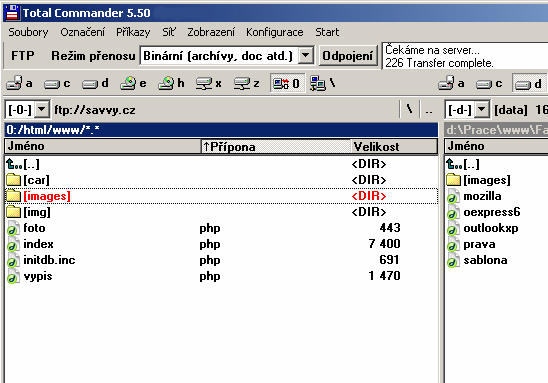Image resolution: width=548 pixels, height=383 pixels.
Task: Select sablona file in right panel
Action: pyautogui.click(x=497, y=260)
